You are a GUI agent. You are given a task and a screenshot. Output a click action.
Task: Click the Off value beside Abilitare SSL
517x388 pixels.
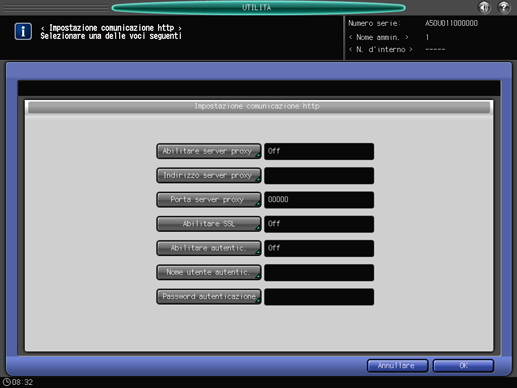click(x=319, y=224)
